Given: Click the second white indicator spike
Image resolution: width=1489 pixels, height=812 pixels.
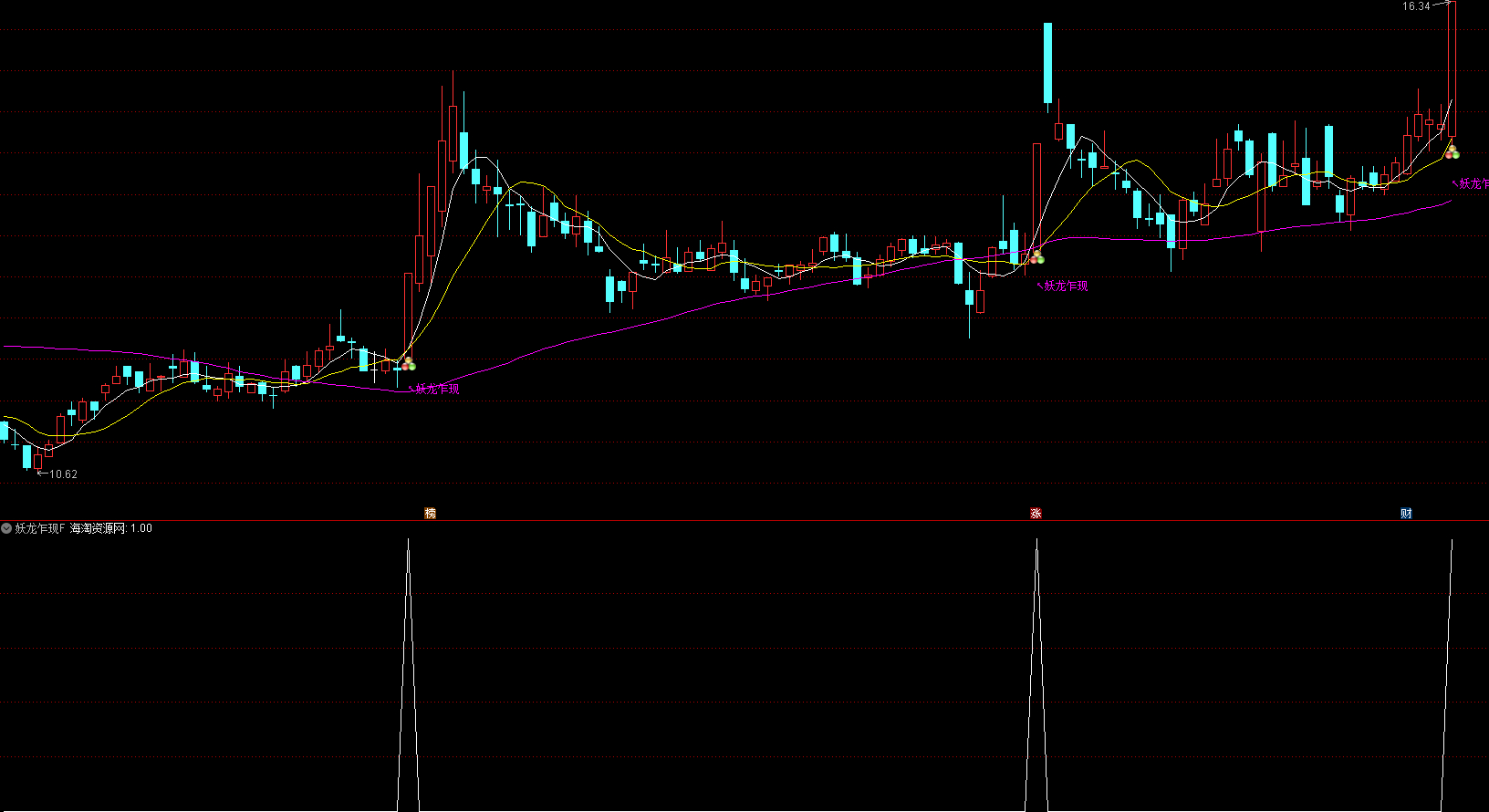Looking at the screenshot, I should click(1036, 675).
